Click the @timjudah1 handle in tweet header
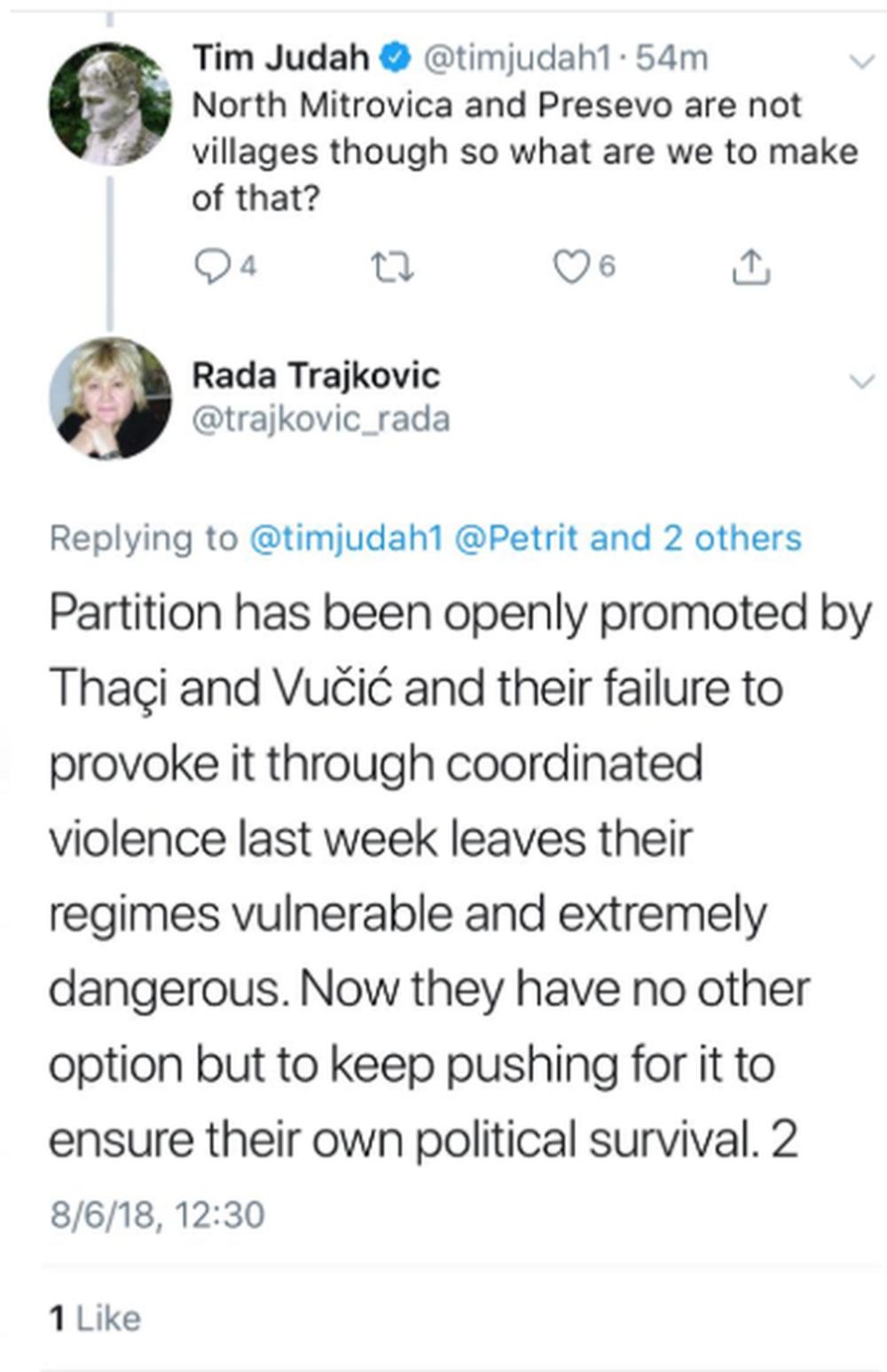Image resolution: width=887 pixels, height=1372 pixels. (517, 59)
